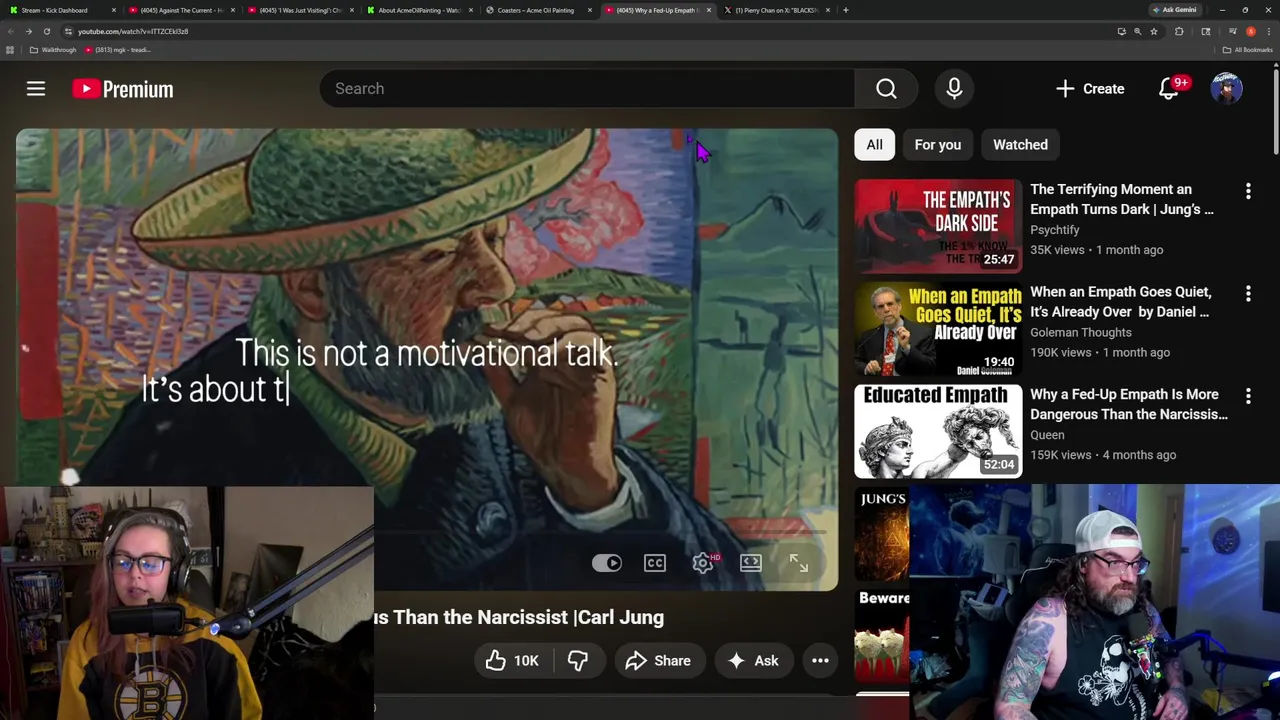The width and height of the screenshot is (1280, 720).
Task: Open the Walkthrough bookmarks folder
Action: point(53,50)
